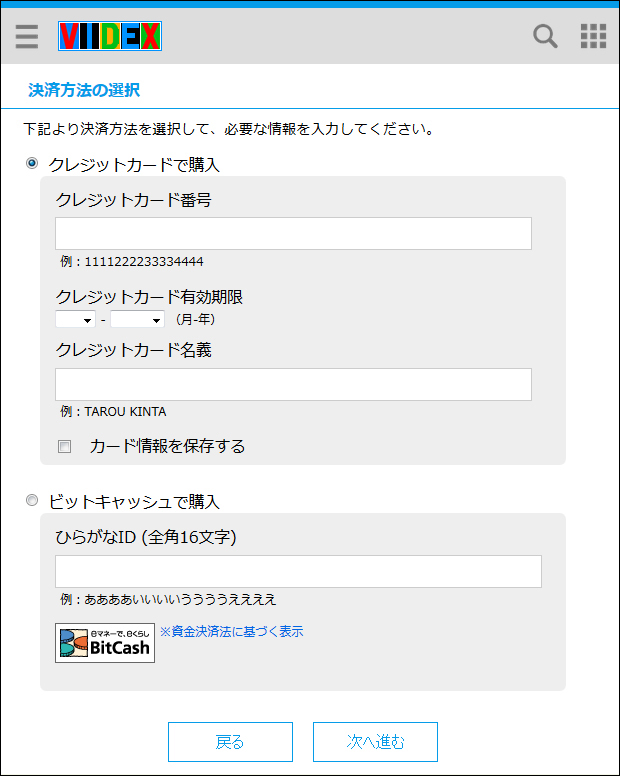The width and height of the screenshot is (620, 776).
Task: Click the カード情報を保存する label text
Action: pyautogui.click(x=167, y=446)
